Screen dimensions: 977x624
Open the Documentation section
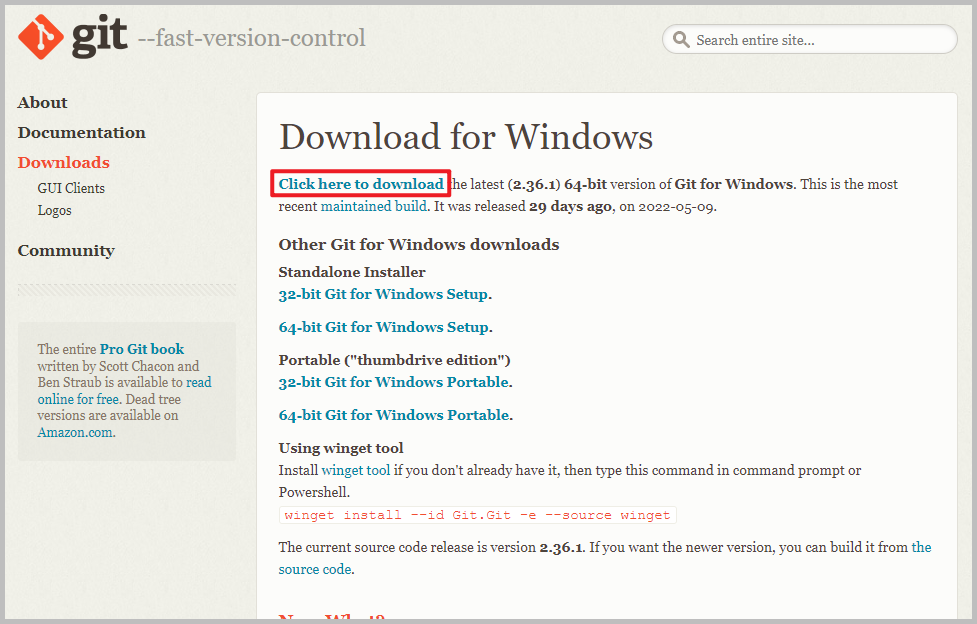coord(82,132)
